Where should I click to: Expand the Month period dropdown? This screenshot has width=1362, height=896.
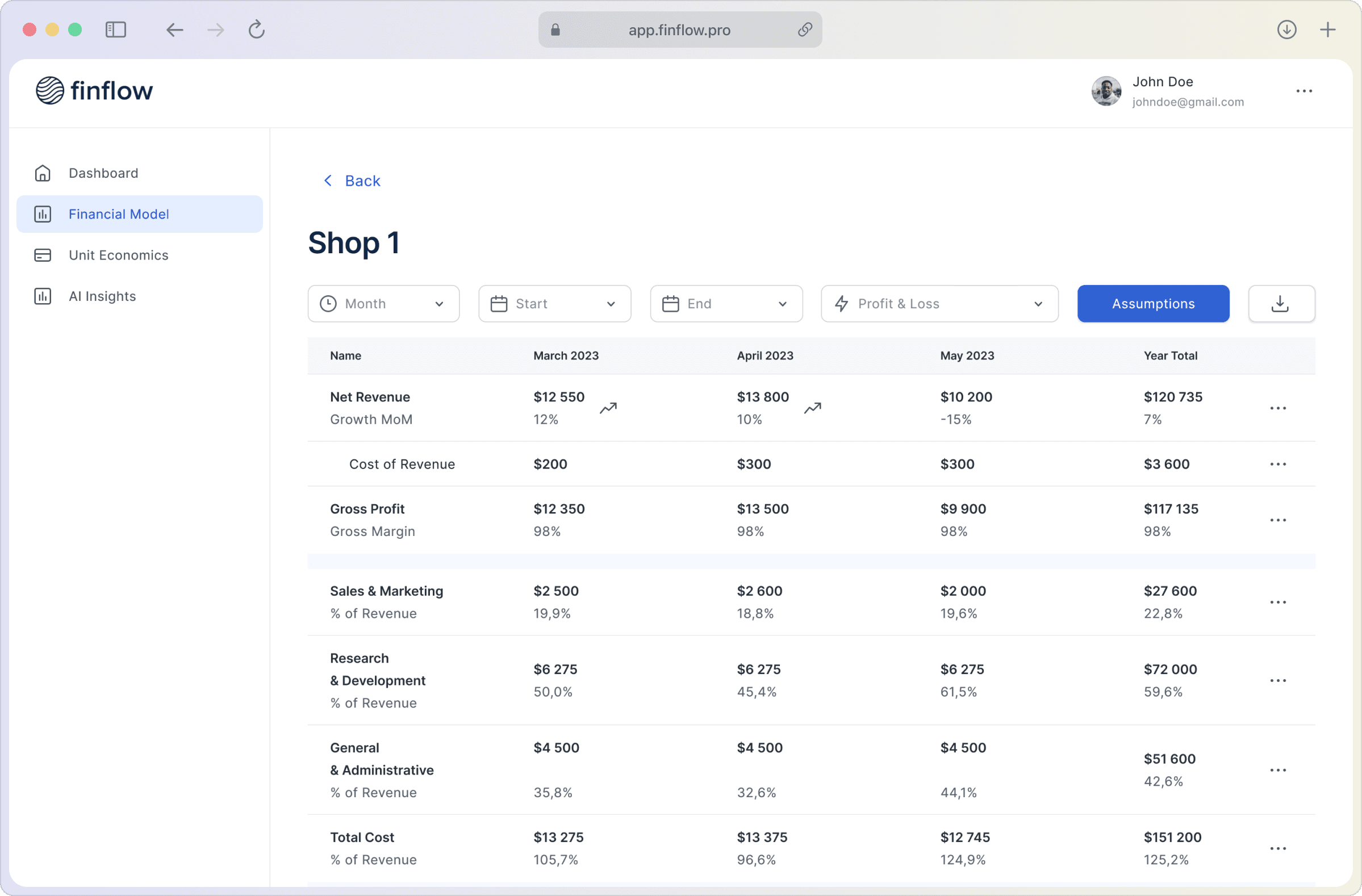pyautogui.click(x=383, y=304)
